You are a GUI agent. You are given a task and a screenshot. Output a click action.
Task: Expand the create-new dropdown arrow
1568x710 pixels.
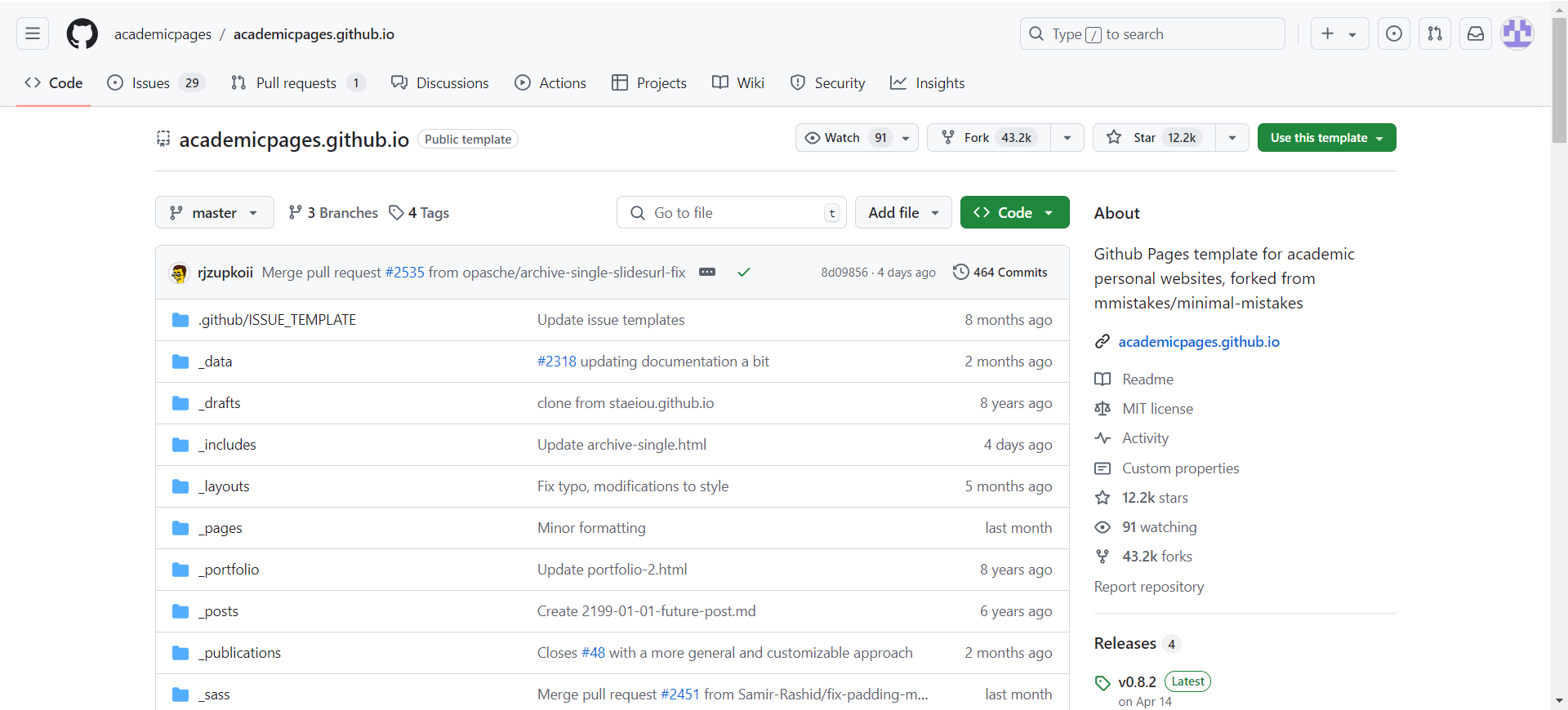[1352, 34]
